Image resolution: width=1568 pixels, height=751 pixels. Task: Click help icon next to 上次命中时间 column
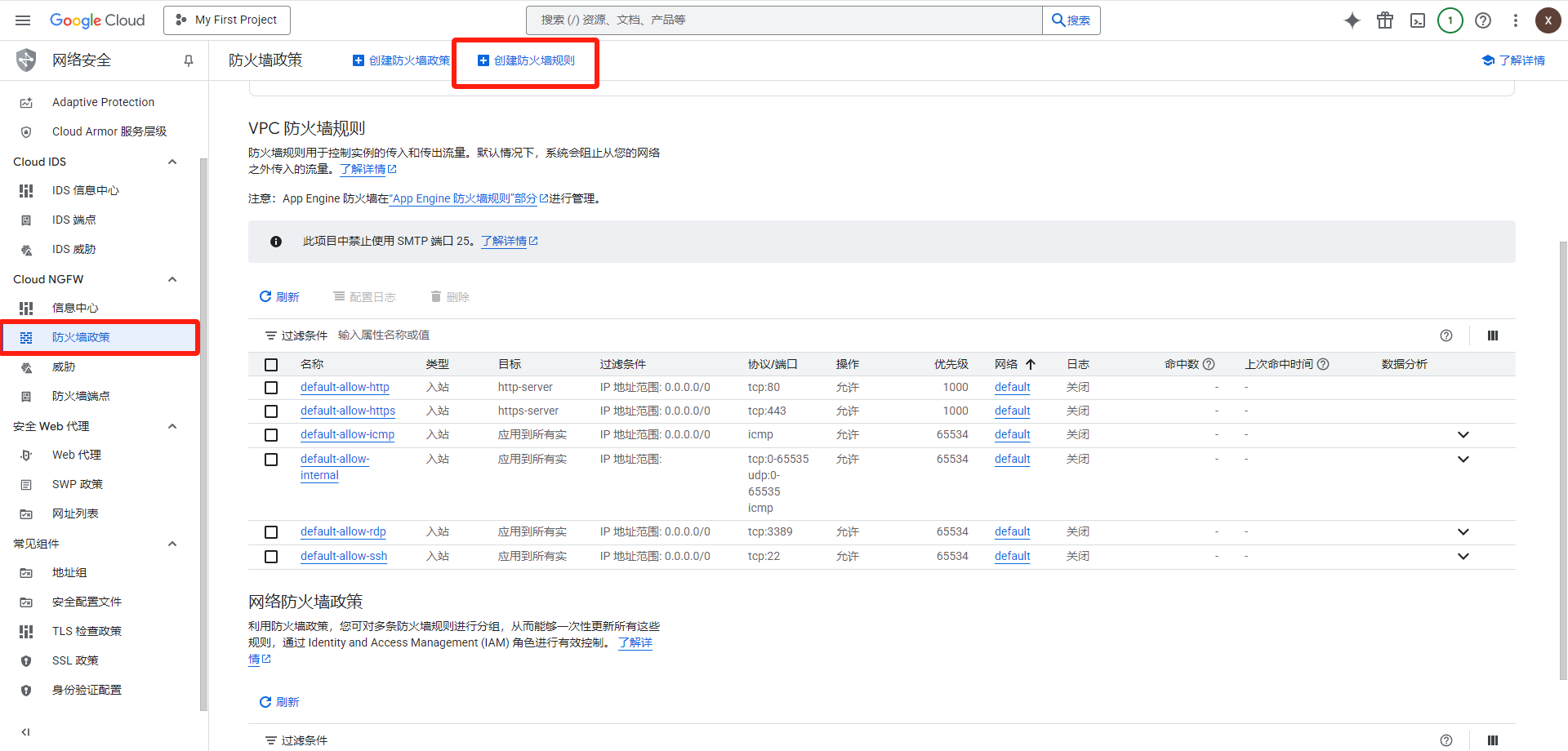[x=1324, y=364]
